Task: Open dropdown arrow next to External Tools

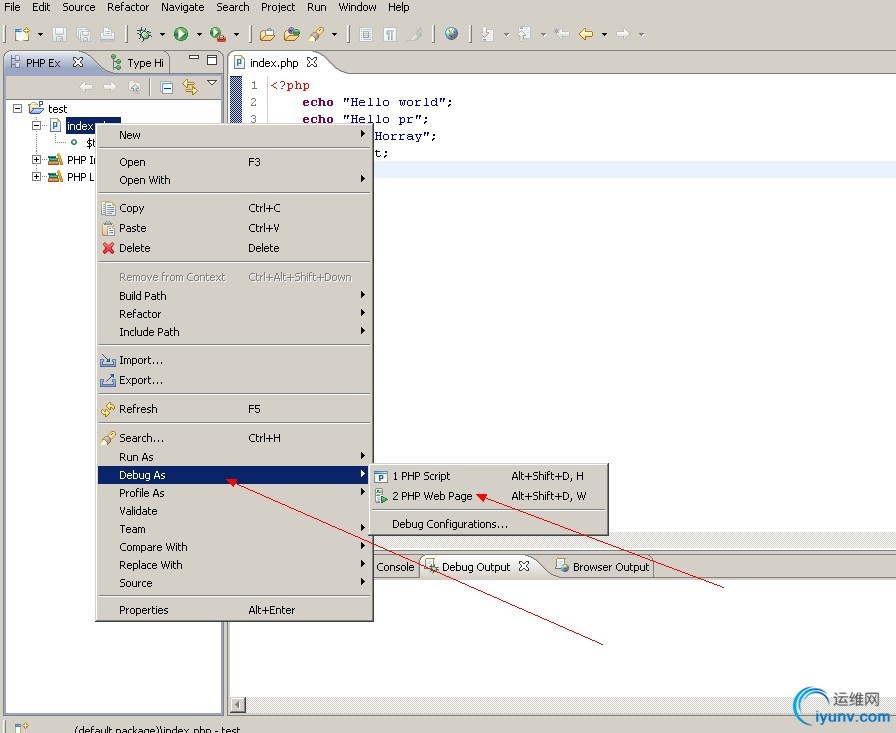Action: click(x=236, y=35)
